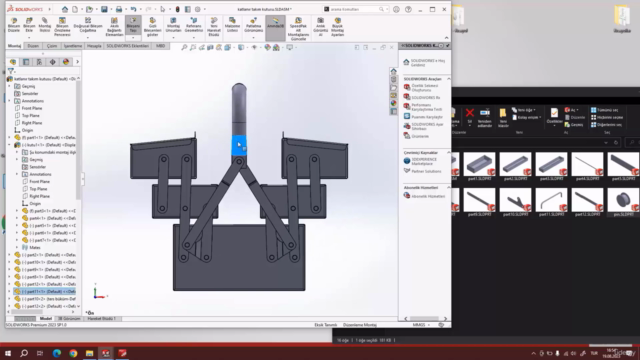Click the Print icon
This screenshot has height=360, width=640.
click(x=119, y=9)
